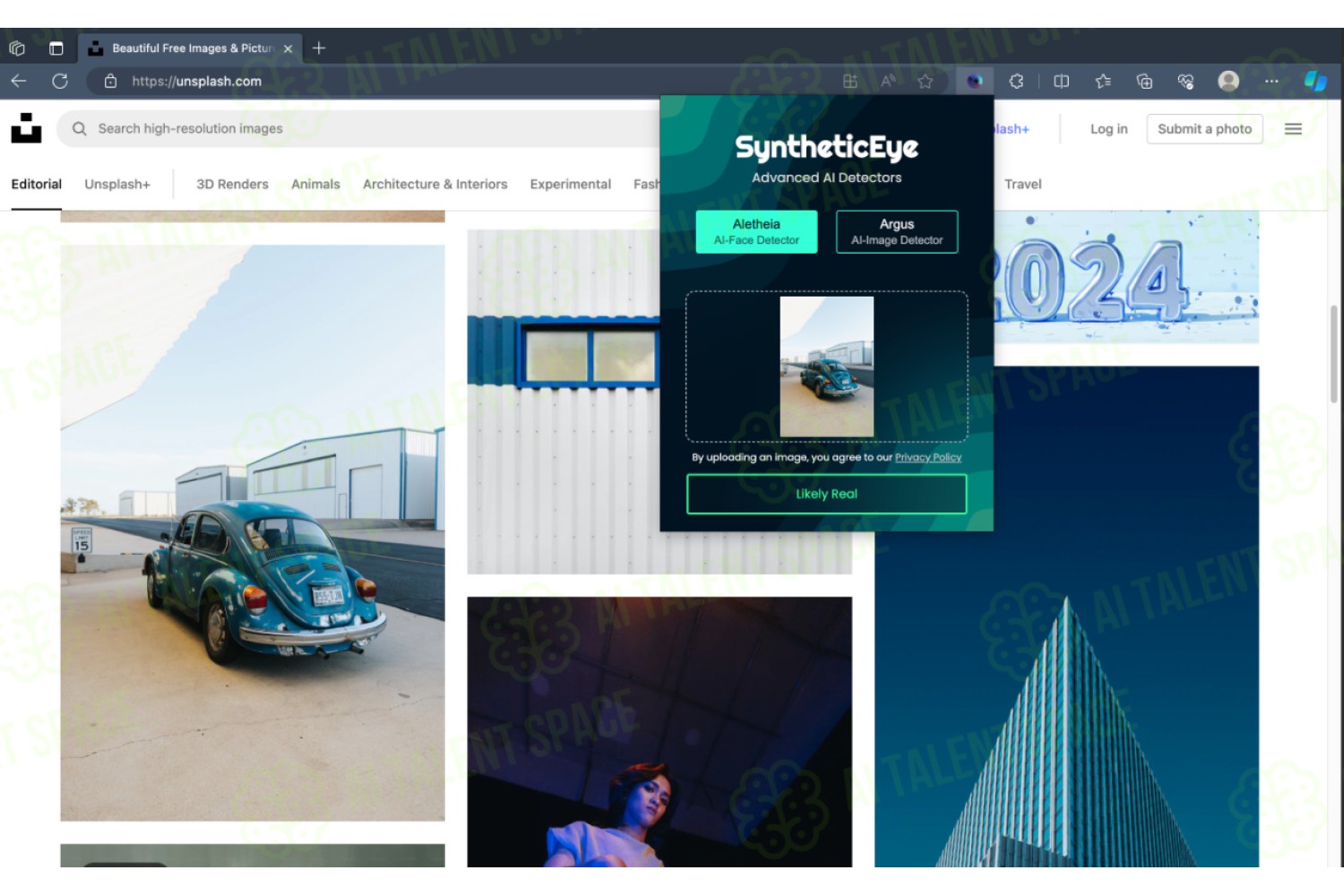Open the 2024 ice numbers photo
1344x896 pixels.
pyautogui.click(x=1126, y=278)
